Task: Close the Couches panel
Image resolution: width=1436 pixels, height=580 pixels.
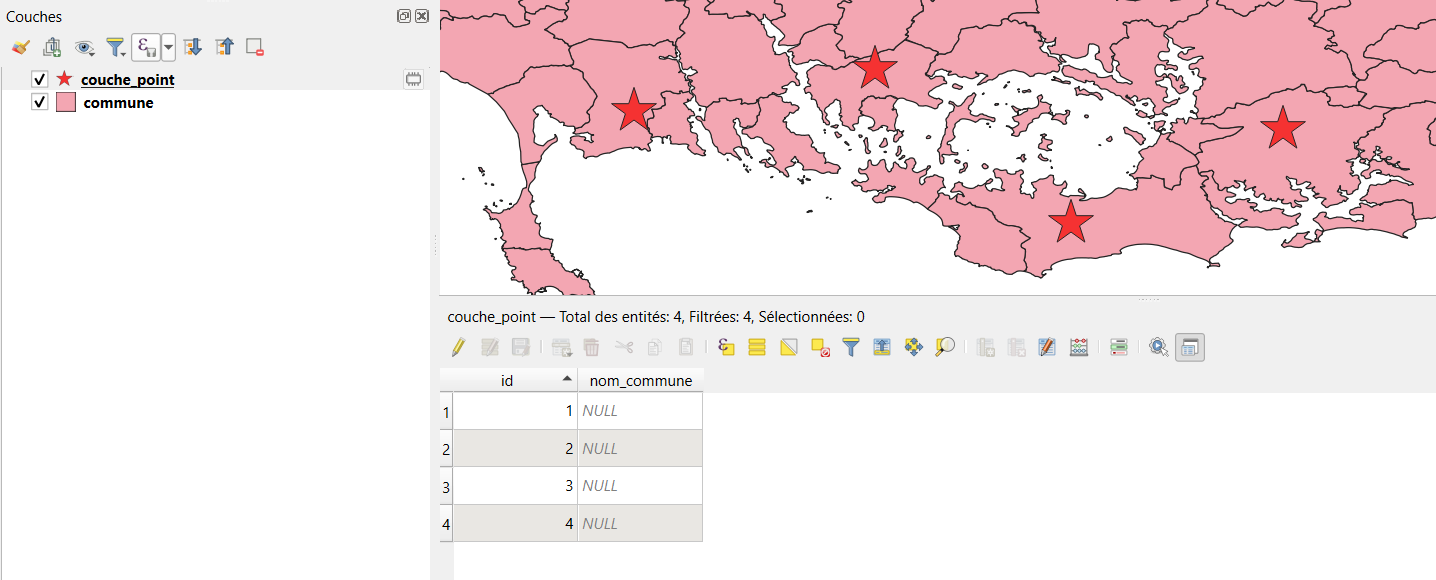Action: tap(421, 16)
